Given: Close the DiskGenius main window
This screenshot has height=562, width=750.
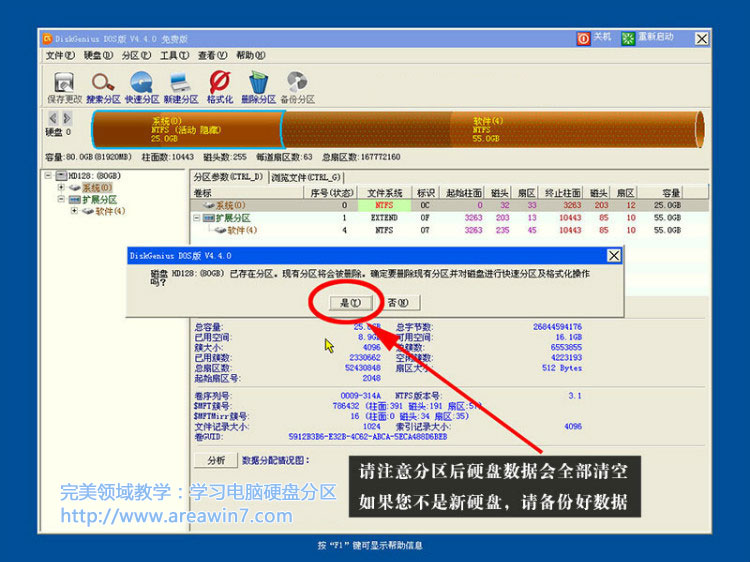Looking at the screenshot, I should (701, 39).
